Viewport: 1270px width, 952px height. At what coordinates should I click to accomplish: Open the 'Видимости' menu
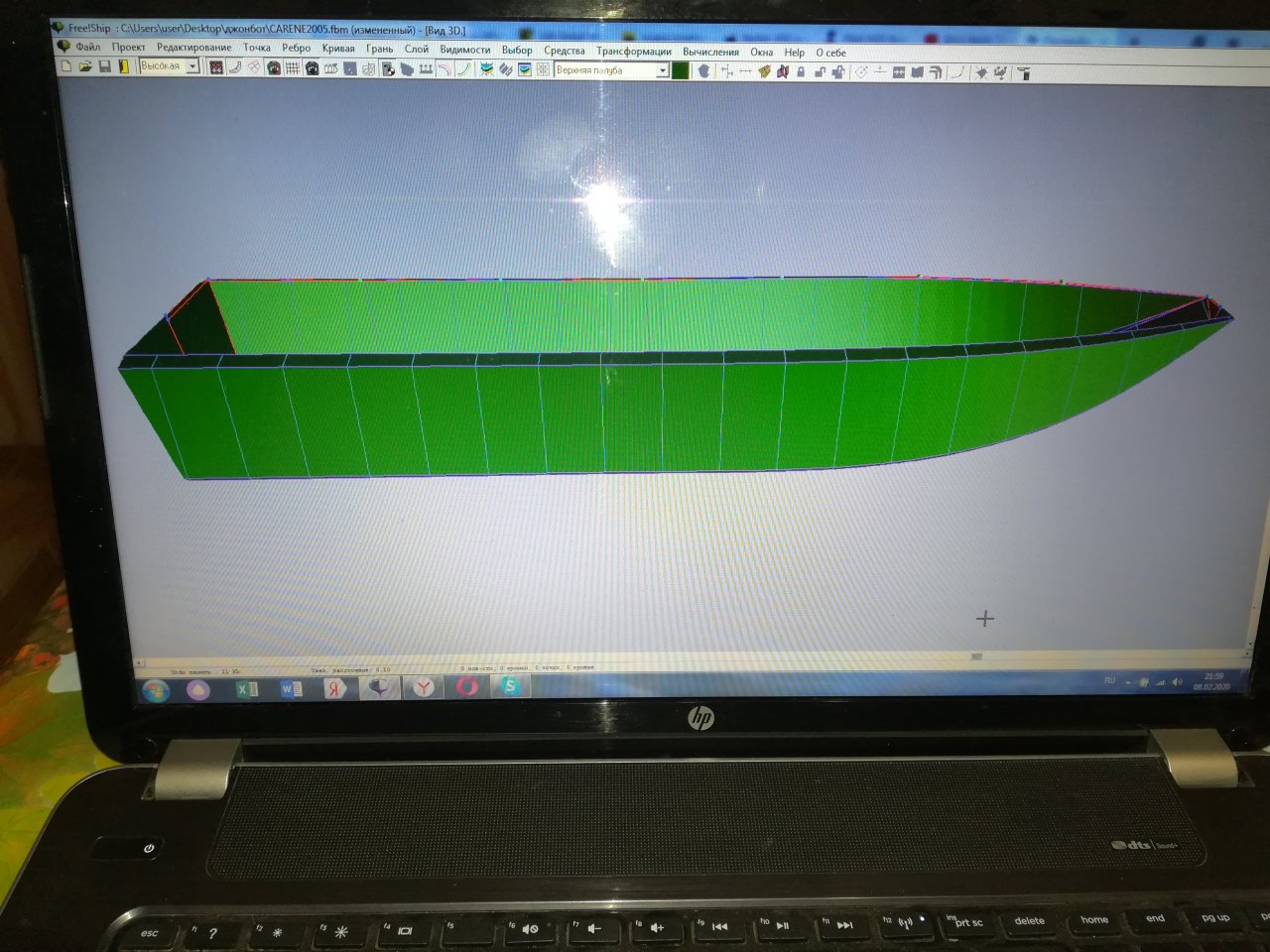click(464, 50)
